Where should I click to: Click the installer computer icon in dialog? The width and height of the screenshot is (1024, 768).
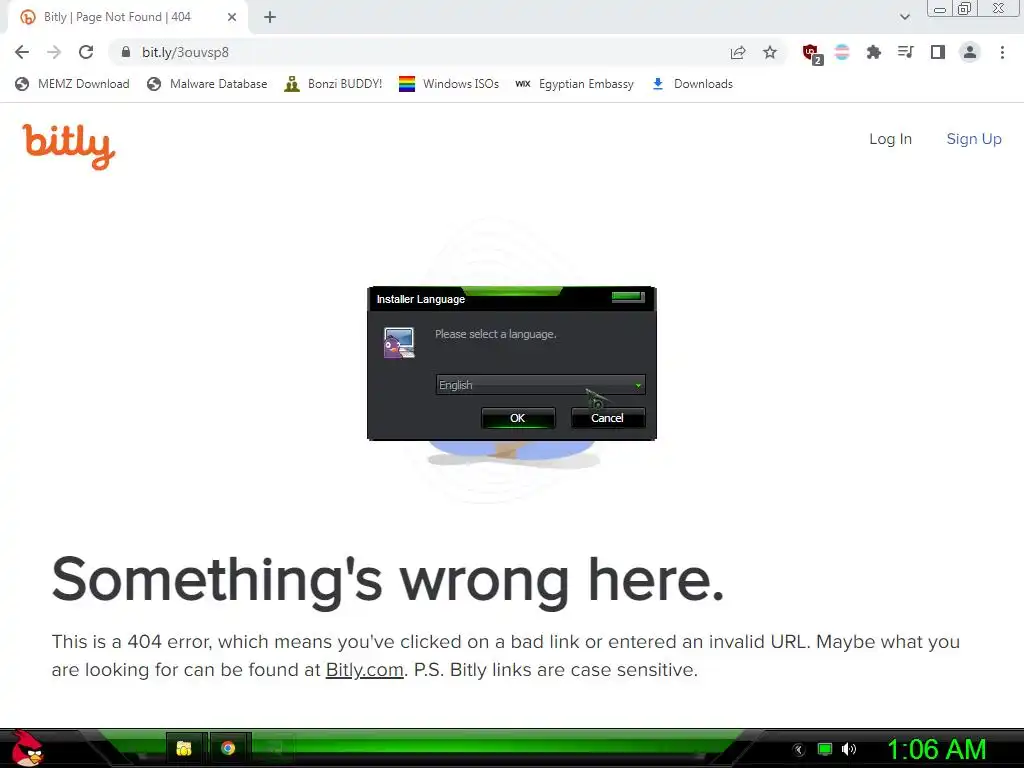[399, 343]
